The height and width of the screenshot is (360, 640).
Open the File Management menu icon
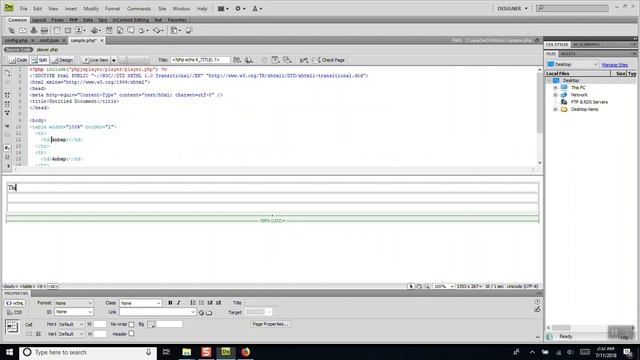(x=237, y=60)
